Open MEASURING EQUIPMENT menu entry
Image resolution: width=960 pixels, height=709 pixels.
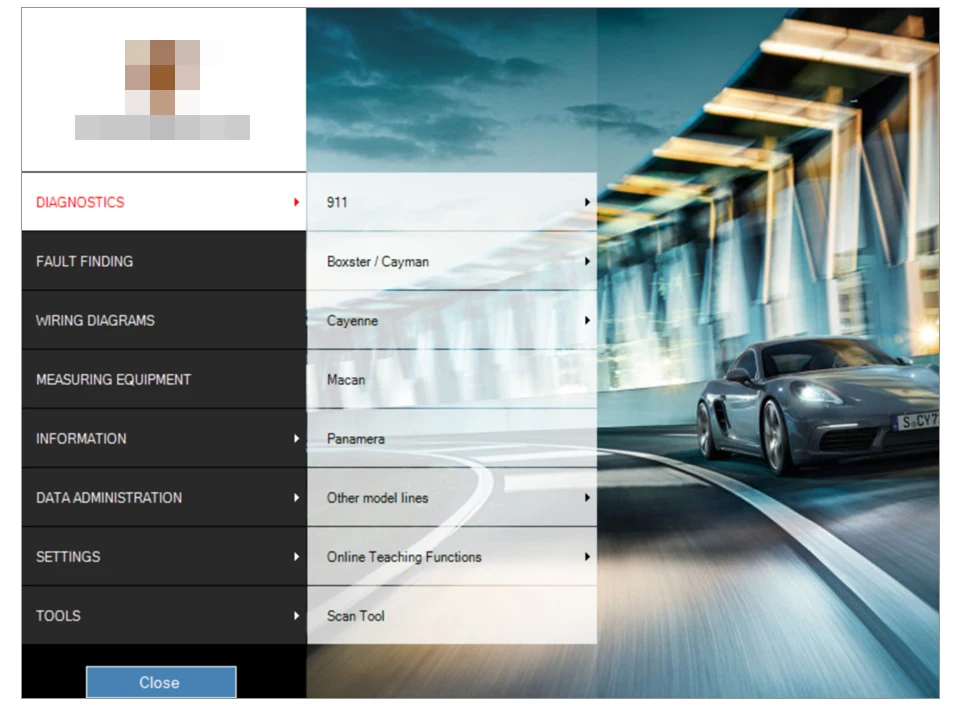163,380
